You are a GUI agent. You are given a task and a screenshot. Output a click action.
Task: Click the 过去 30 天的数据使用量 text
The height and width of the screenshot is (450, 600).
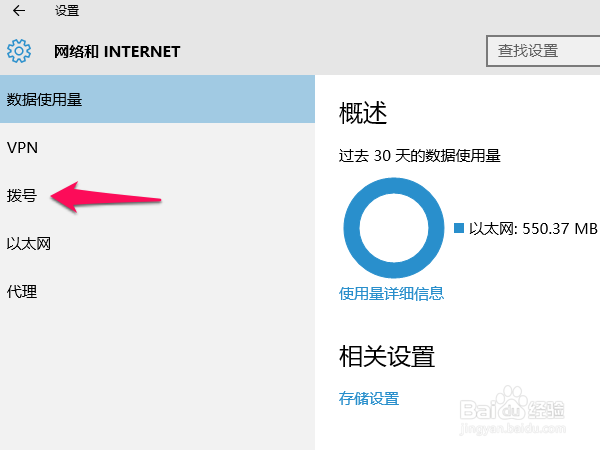click(419, 155)
